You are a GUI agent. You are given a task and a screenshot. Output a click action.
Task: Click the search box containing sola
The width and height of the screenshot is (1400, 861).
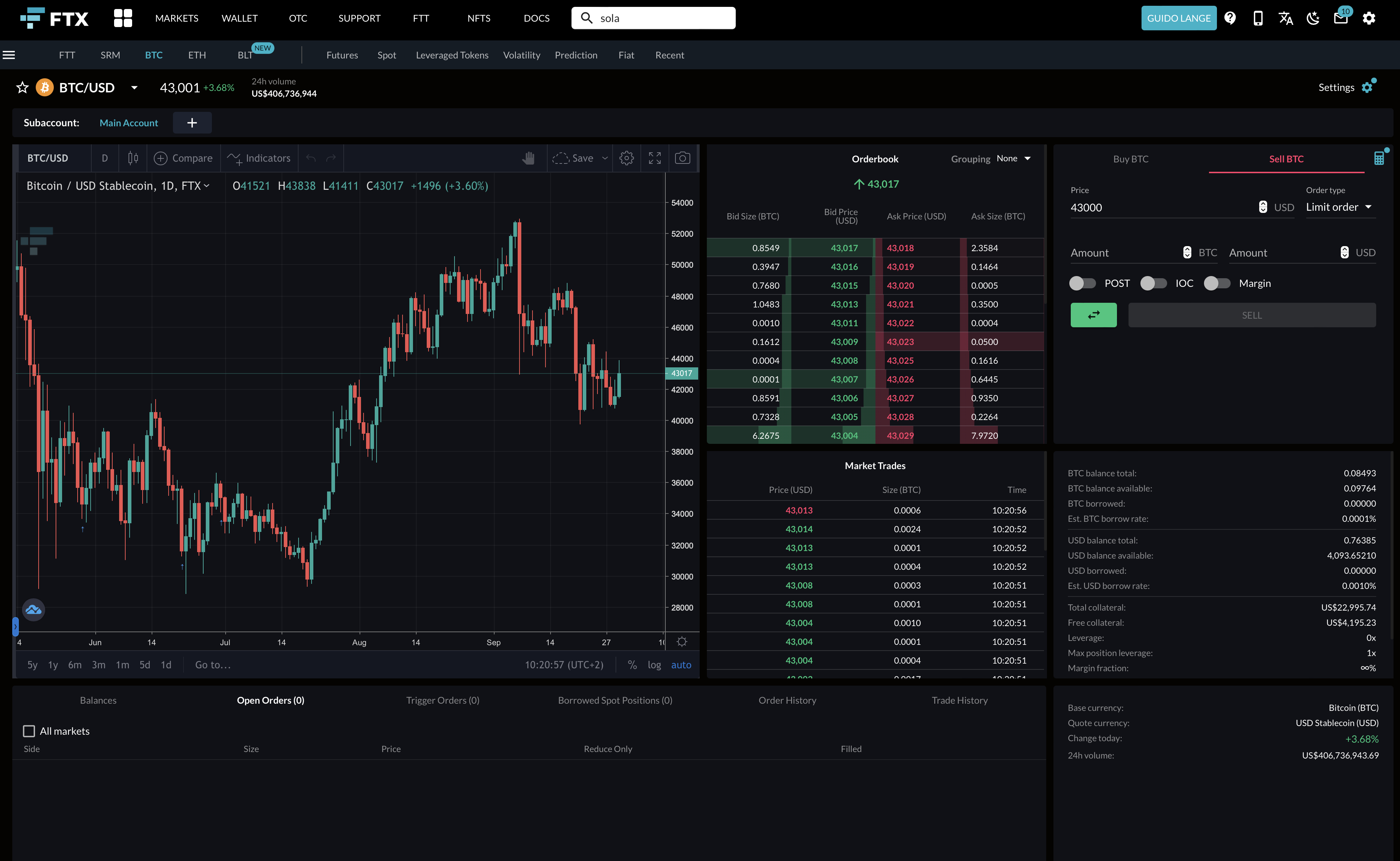click(x=653, y=18)
